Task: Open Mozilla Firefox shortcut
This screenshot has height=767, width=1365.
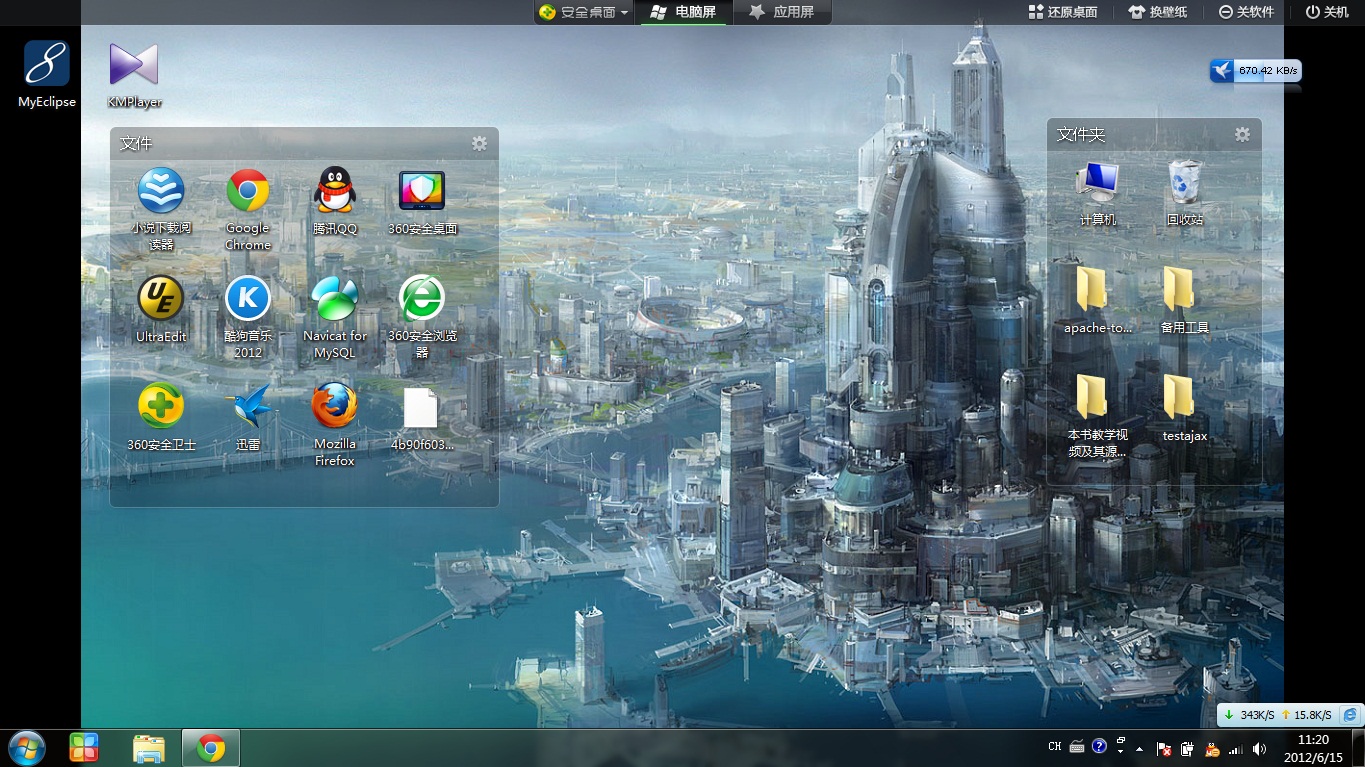Action: [335, 424]
